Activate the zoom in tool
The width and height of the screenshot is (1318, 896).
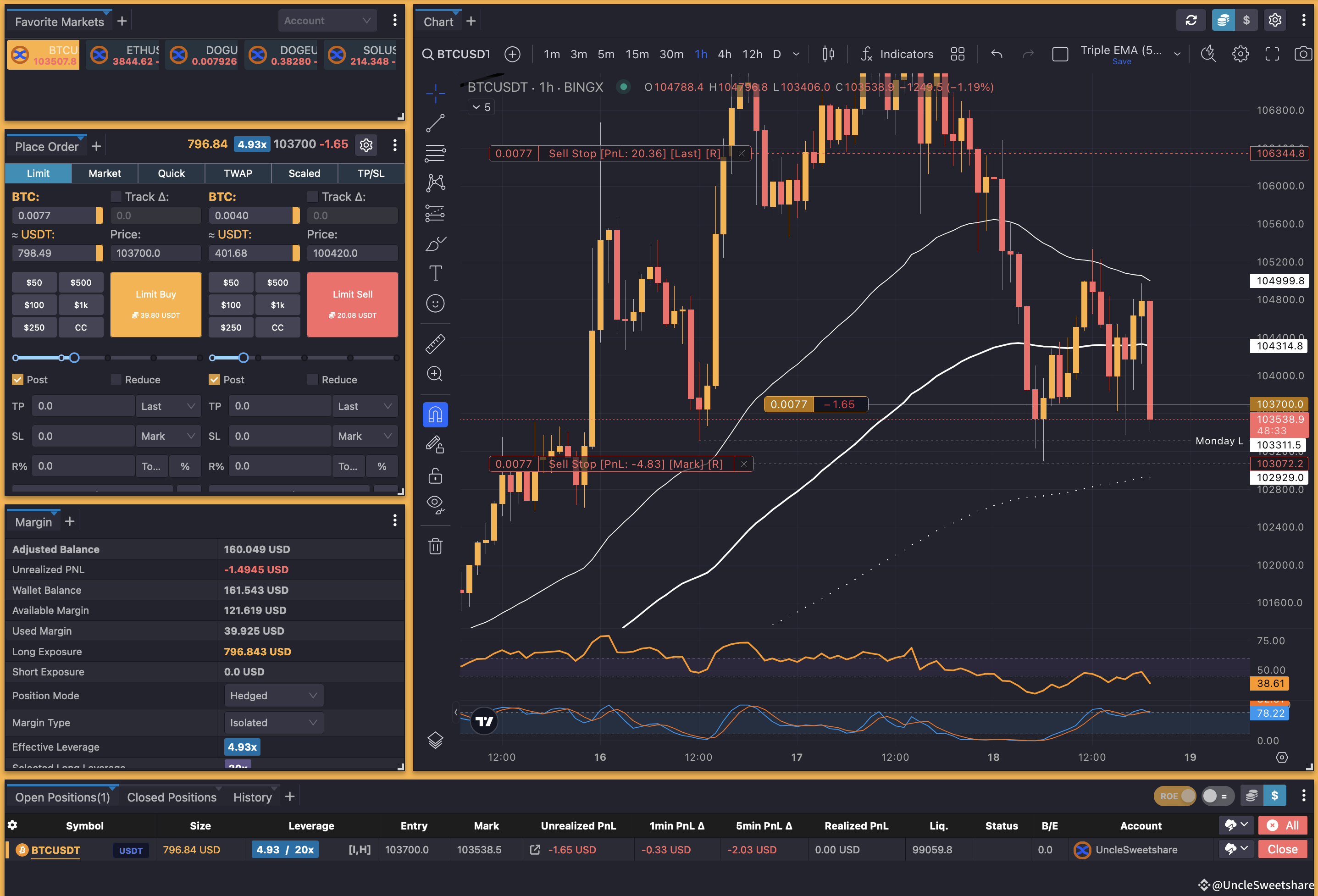tap(435, 374)
